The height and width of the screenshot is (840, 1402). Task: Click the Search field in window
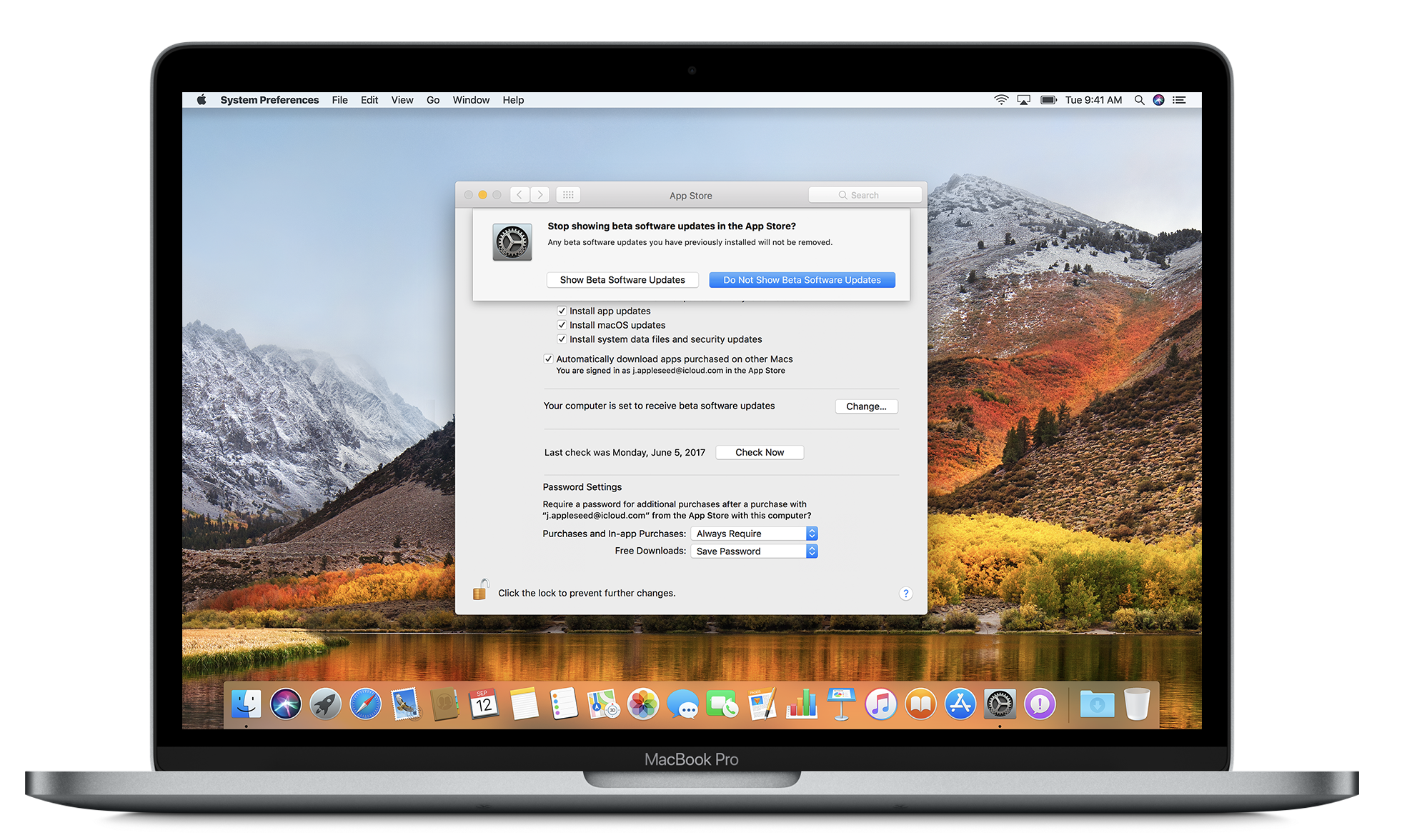pyautogui.click(x=865, y=195)
